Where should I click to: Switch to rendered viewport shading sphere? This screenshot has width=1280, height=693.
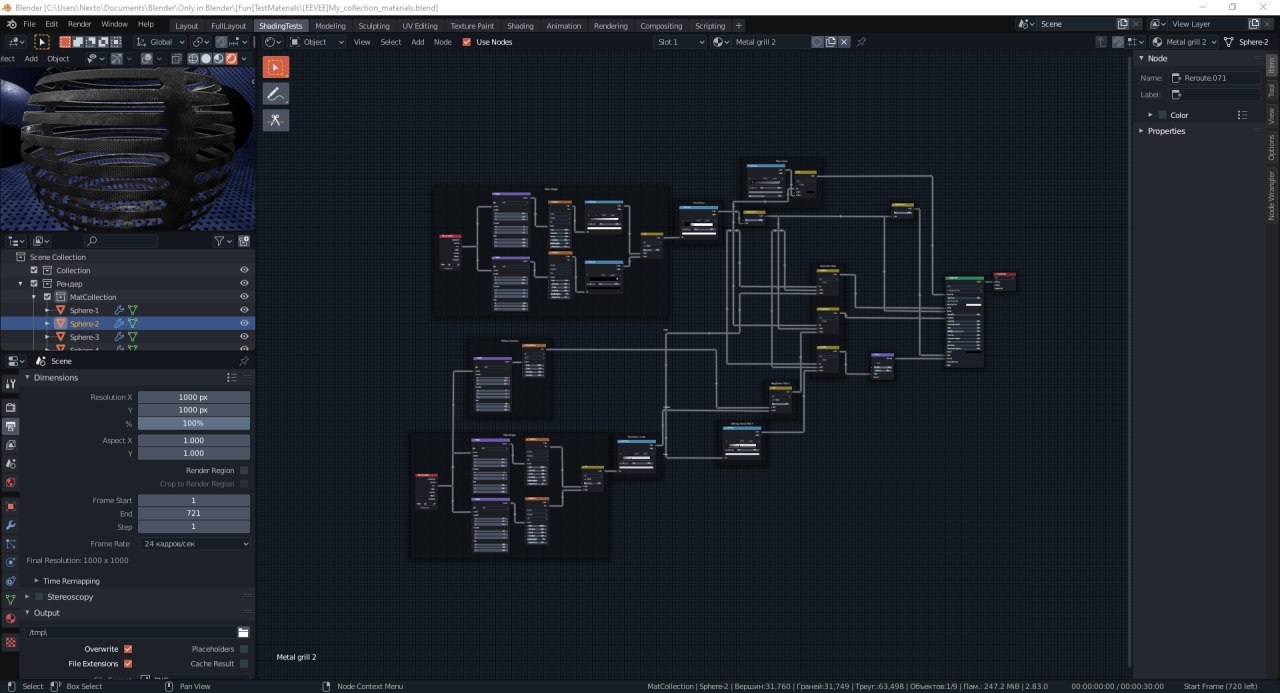click(x=232, y=58)
